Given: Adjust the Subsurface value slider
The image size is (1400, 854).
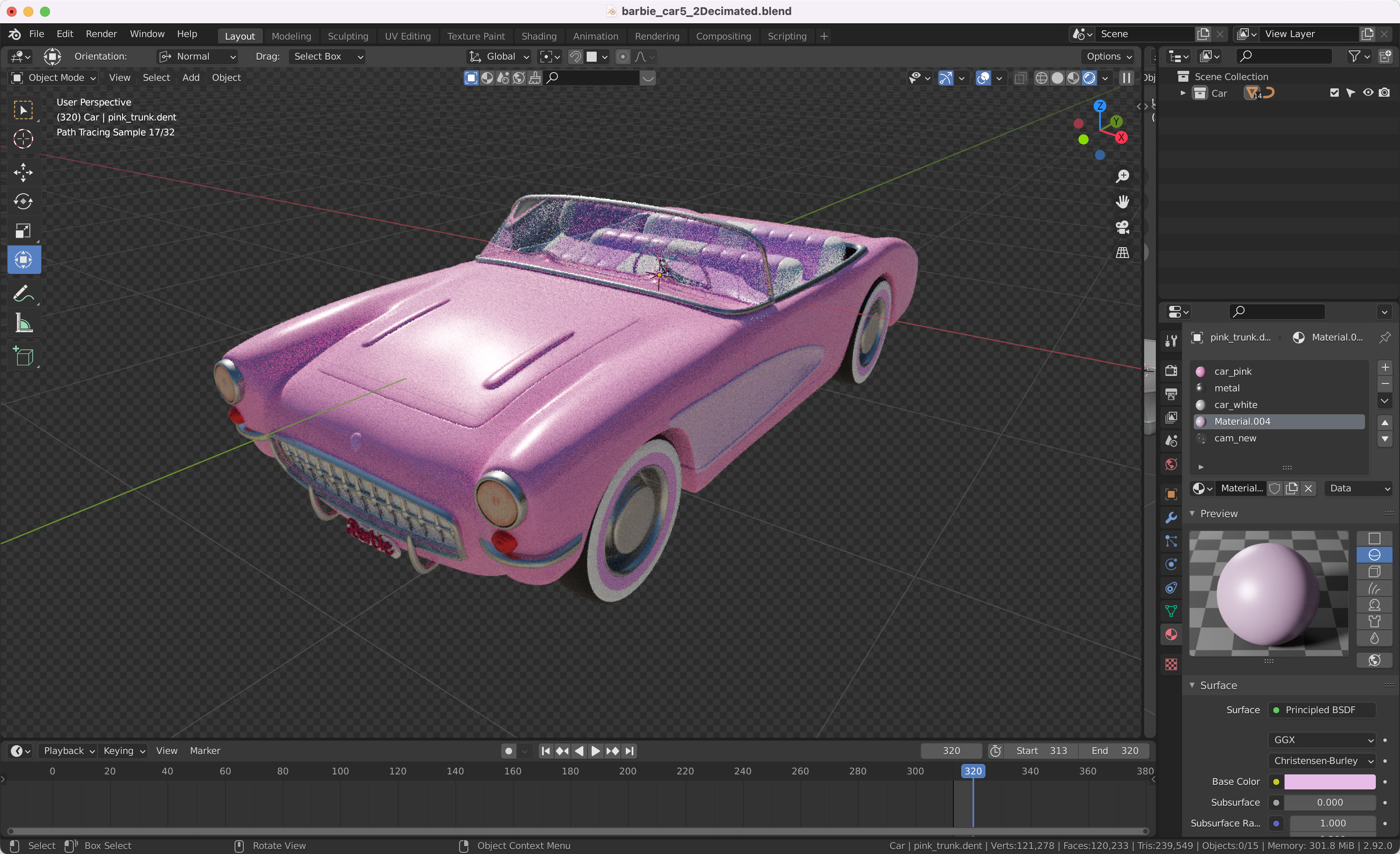Looking at the screenshot, I should (x=1330, y=802).
